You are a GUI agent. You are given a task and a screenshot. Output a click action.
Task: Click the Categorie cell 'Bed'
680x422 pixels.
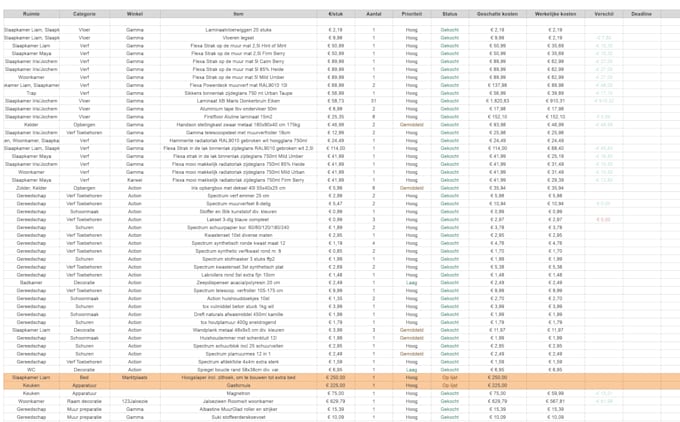[x=84, y=377]
